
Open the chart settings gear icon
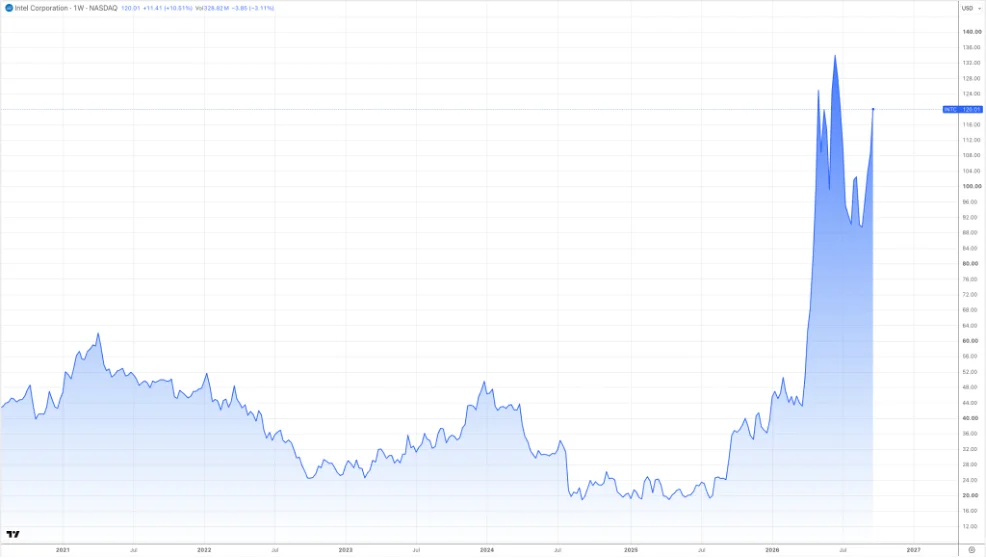point(972,550)
